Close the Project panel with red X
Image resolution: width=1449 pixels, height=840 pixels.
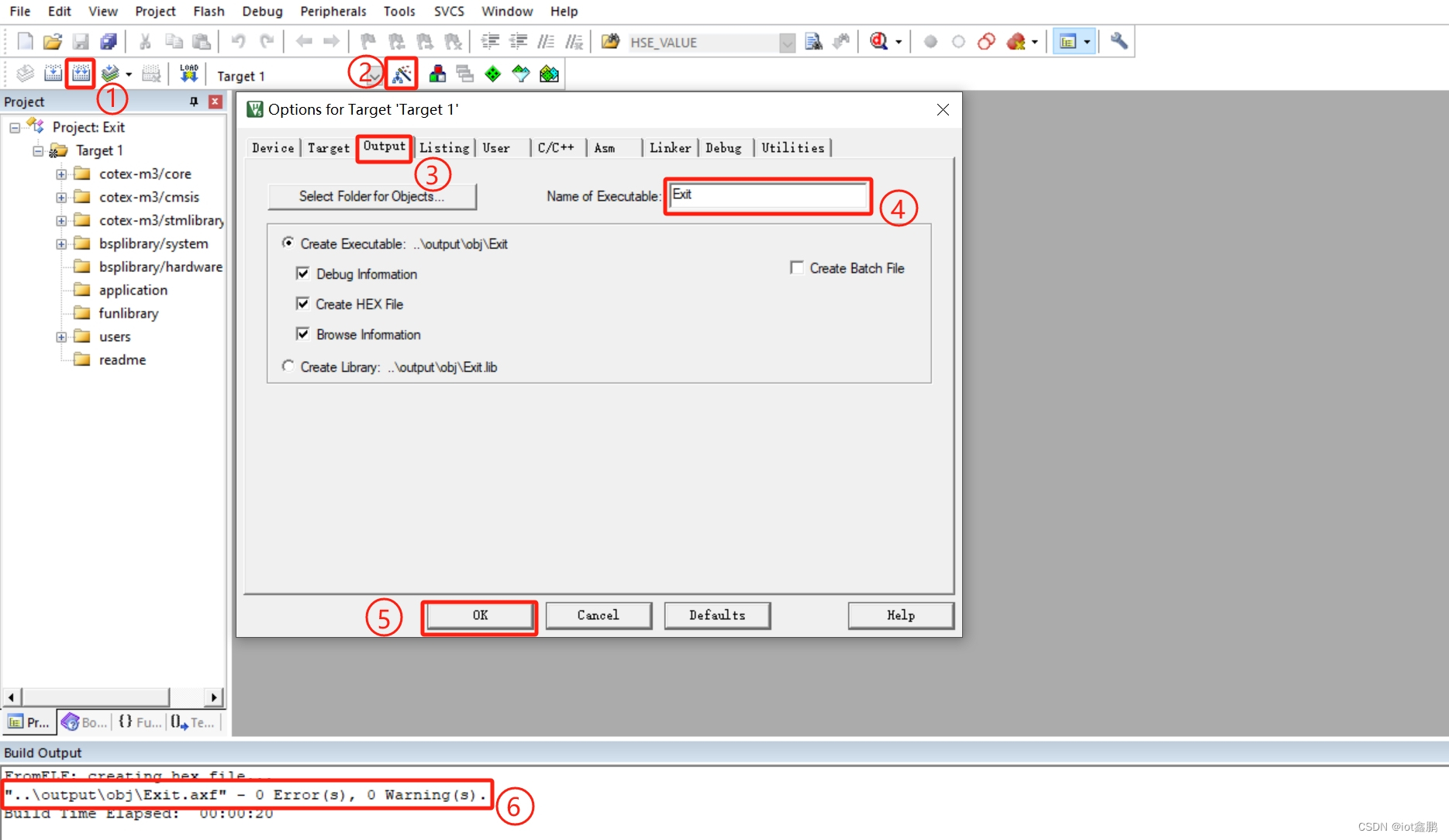(216, 102)
